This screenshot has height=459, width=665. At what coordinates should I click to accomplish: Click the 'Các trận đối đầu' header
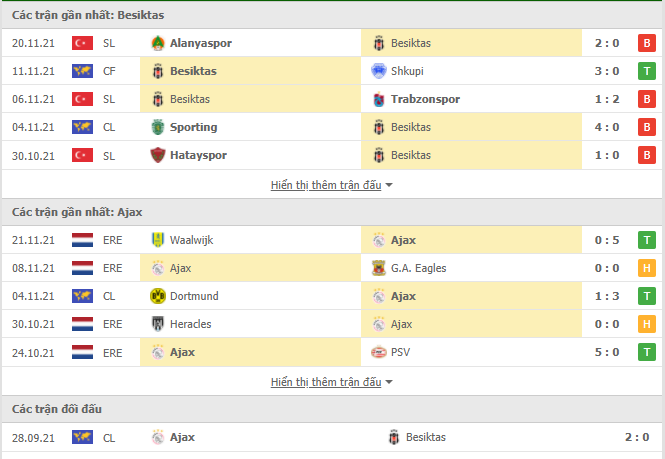[57, 409]
